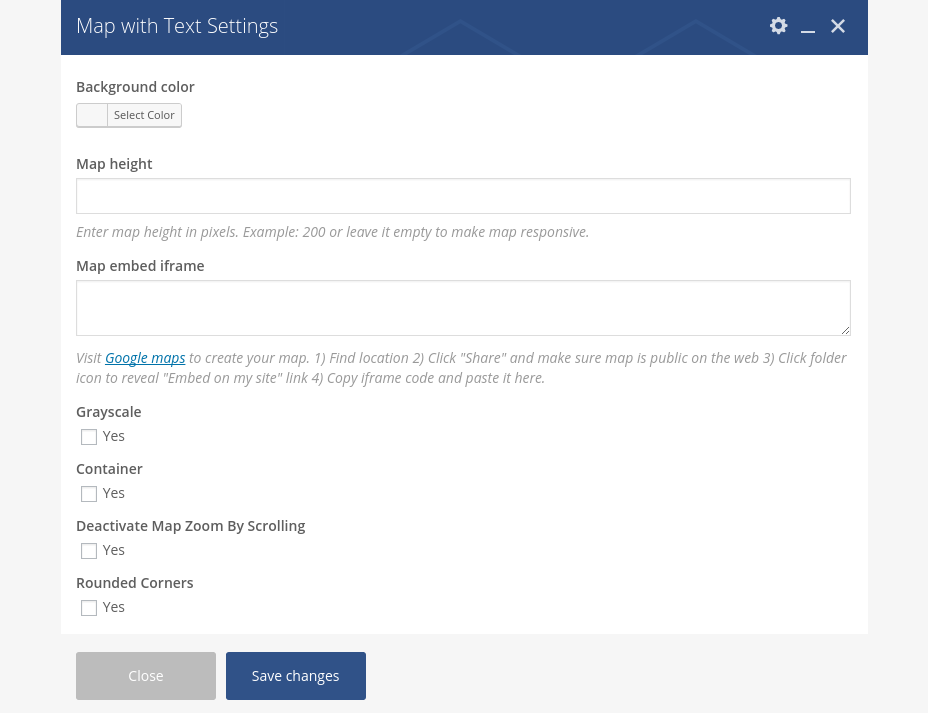Select Yes label under Deactivate Map Zoom
928x713 pixels.
click(x=114, y=551)
